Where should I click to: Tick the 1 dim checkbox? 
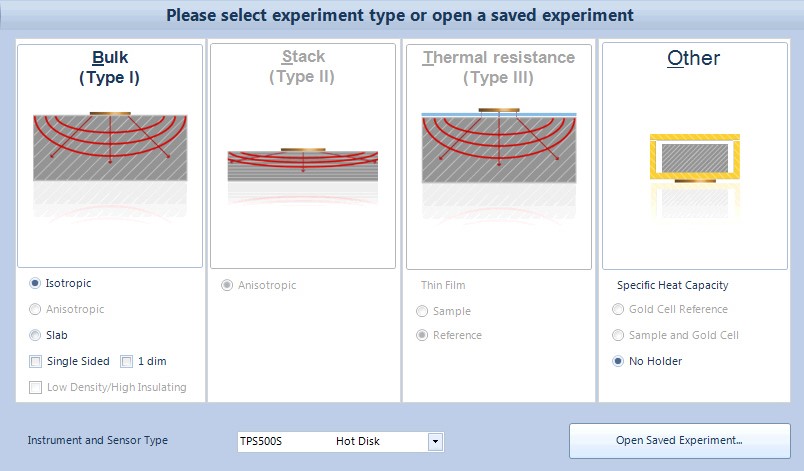pyautogui.click(x=126, y=362)
